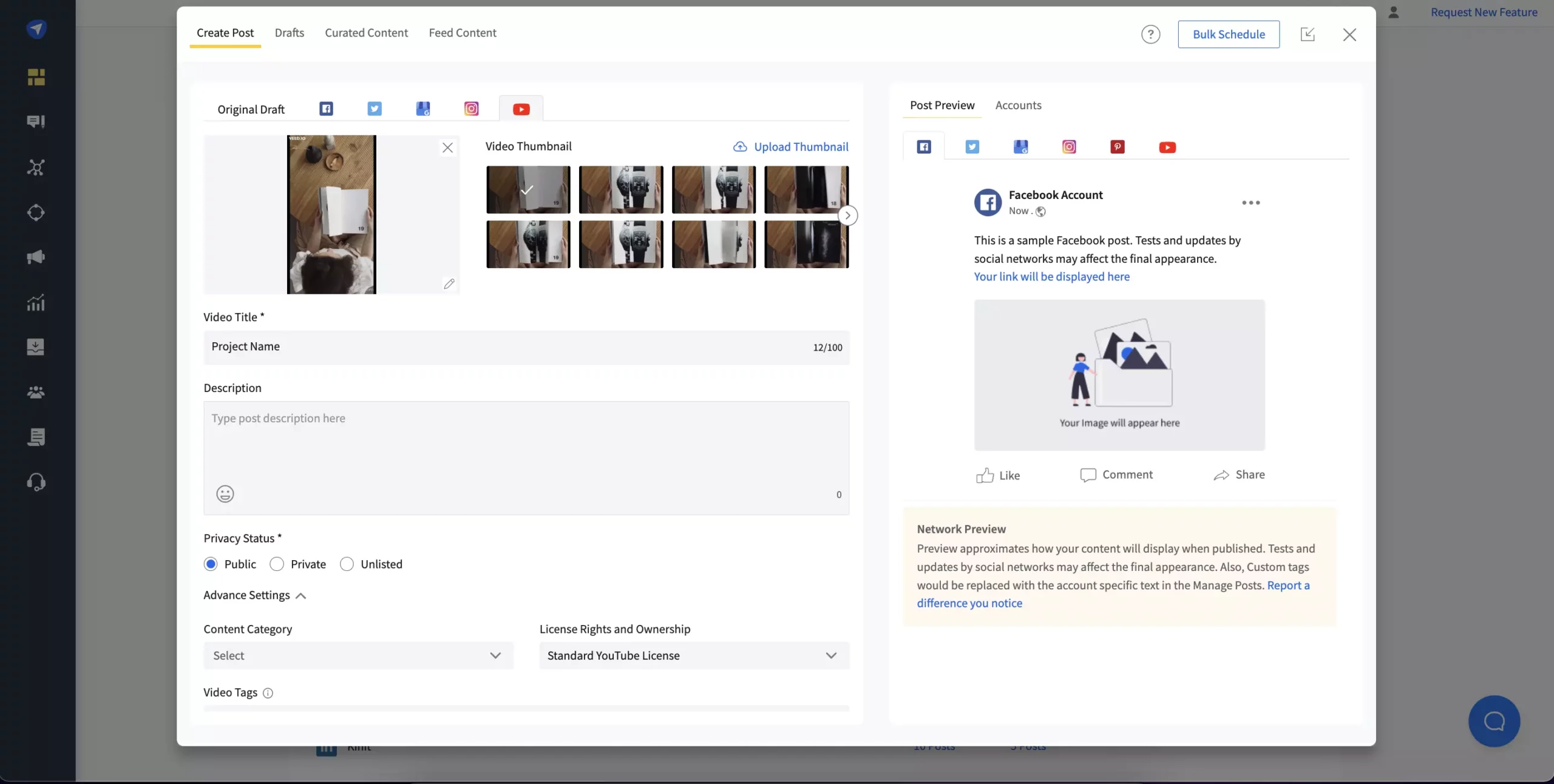Click the Video Tags info icon
This screenshot has height=784, width=1554.
click(268, 693)
